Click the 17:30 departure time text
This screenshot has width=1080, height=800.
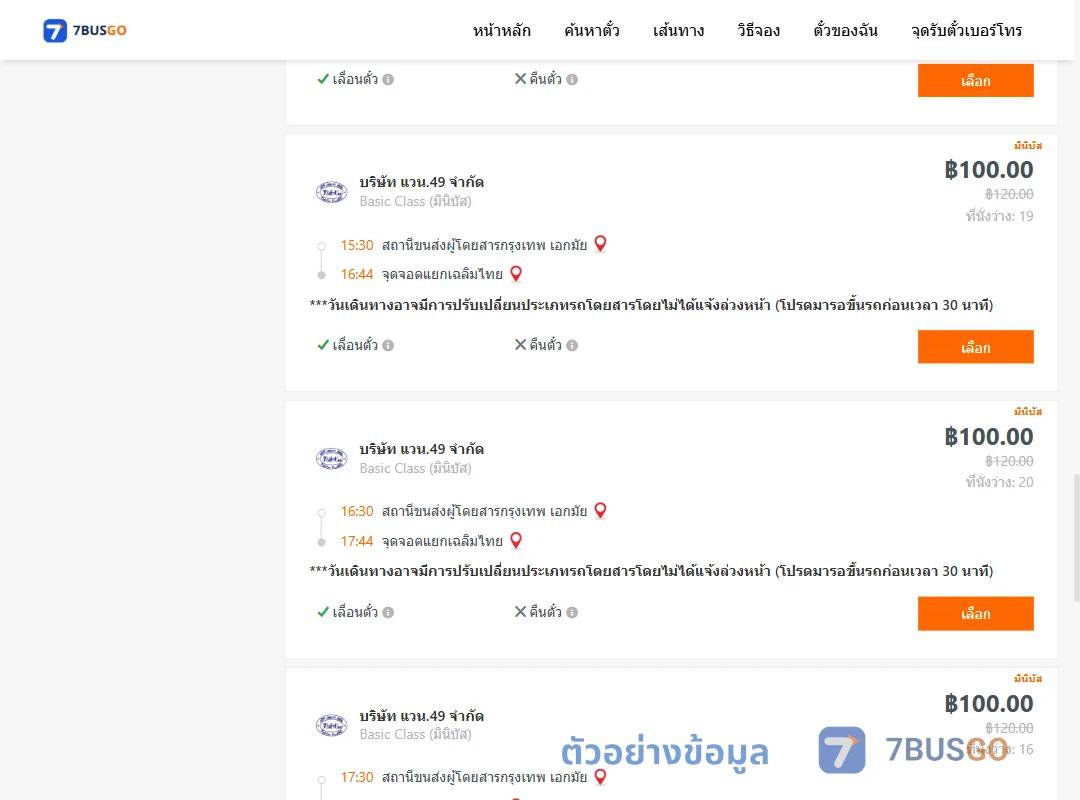(x=357, y=777)
